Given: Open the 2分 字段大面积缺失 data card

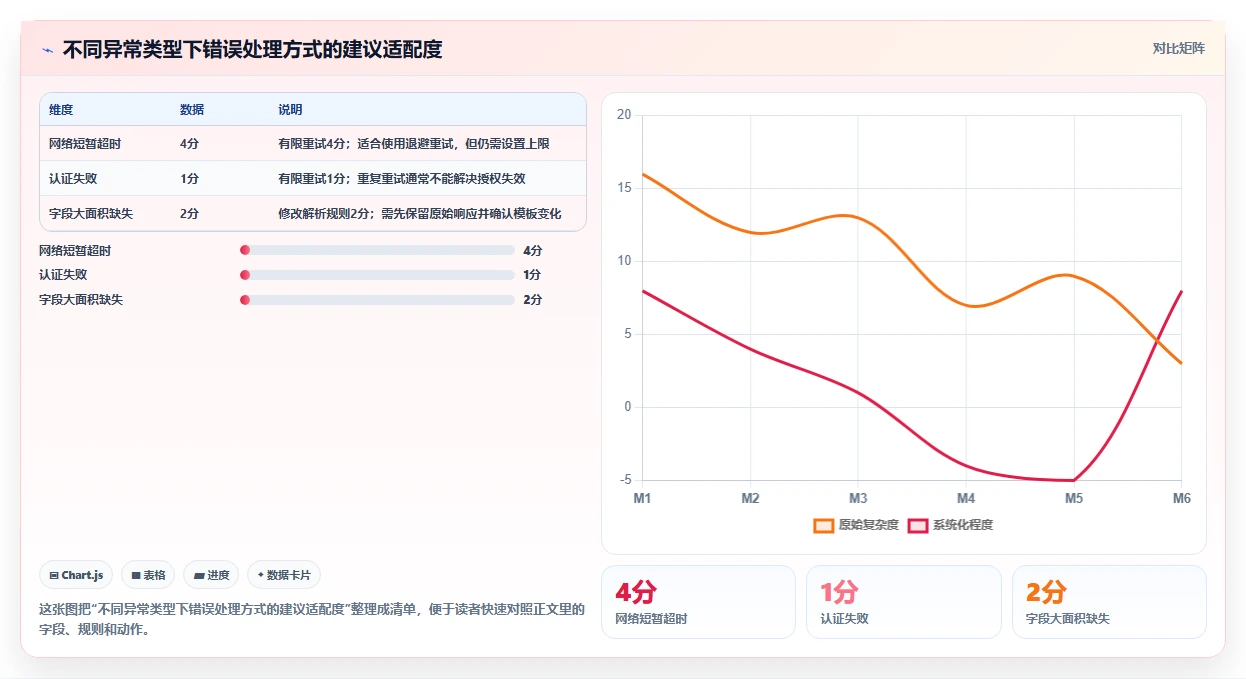Looking at the screenshot, I should coord(1109,602).
